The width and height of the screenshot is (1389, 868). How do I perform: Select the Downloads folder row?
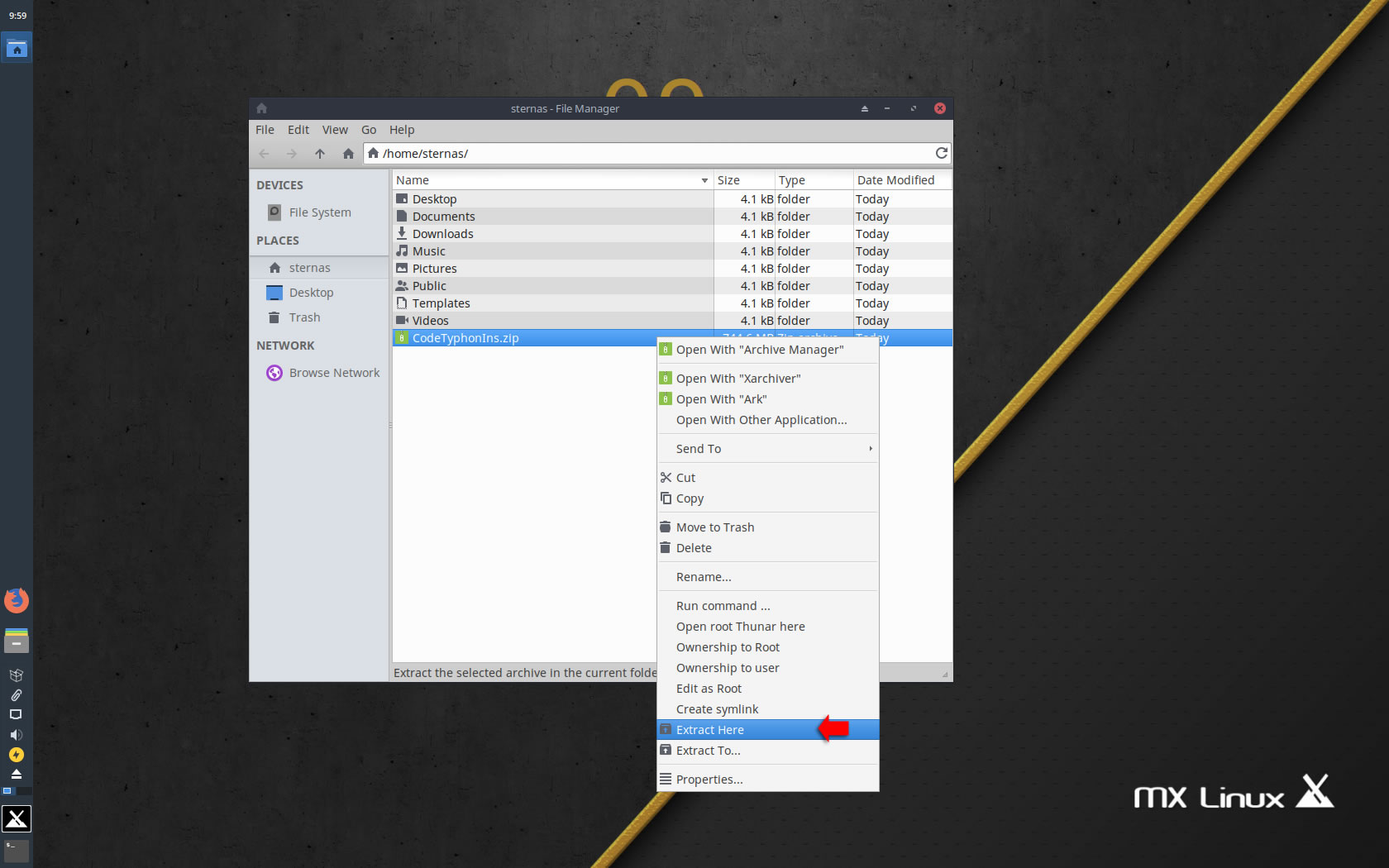(672, 234)
